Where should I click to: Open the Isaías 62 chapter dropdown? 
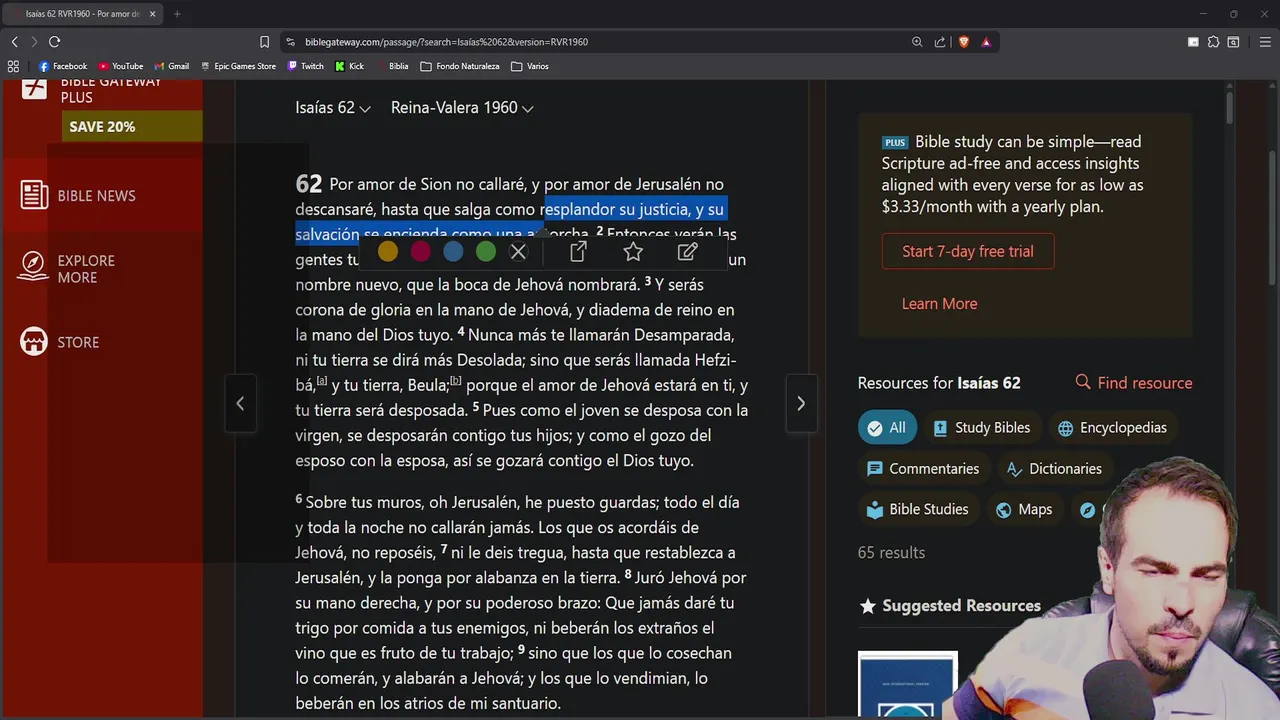point(333,108)
